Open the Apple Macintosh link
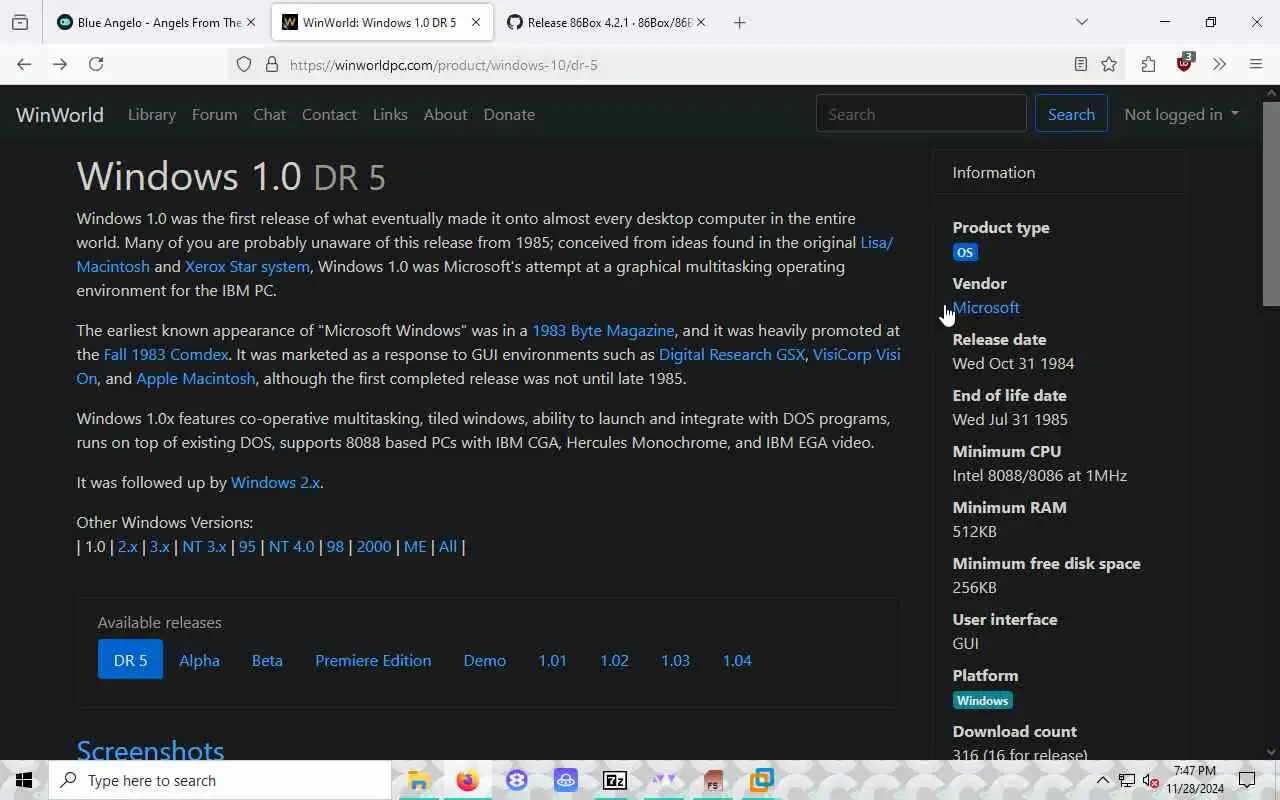This screenshot has height=800, width=1280. coord(195,378)
